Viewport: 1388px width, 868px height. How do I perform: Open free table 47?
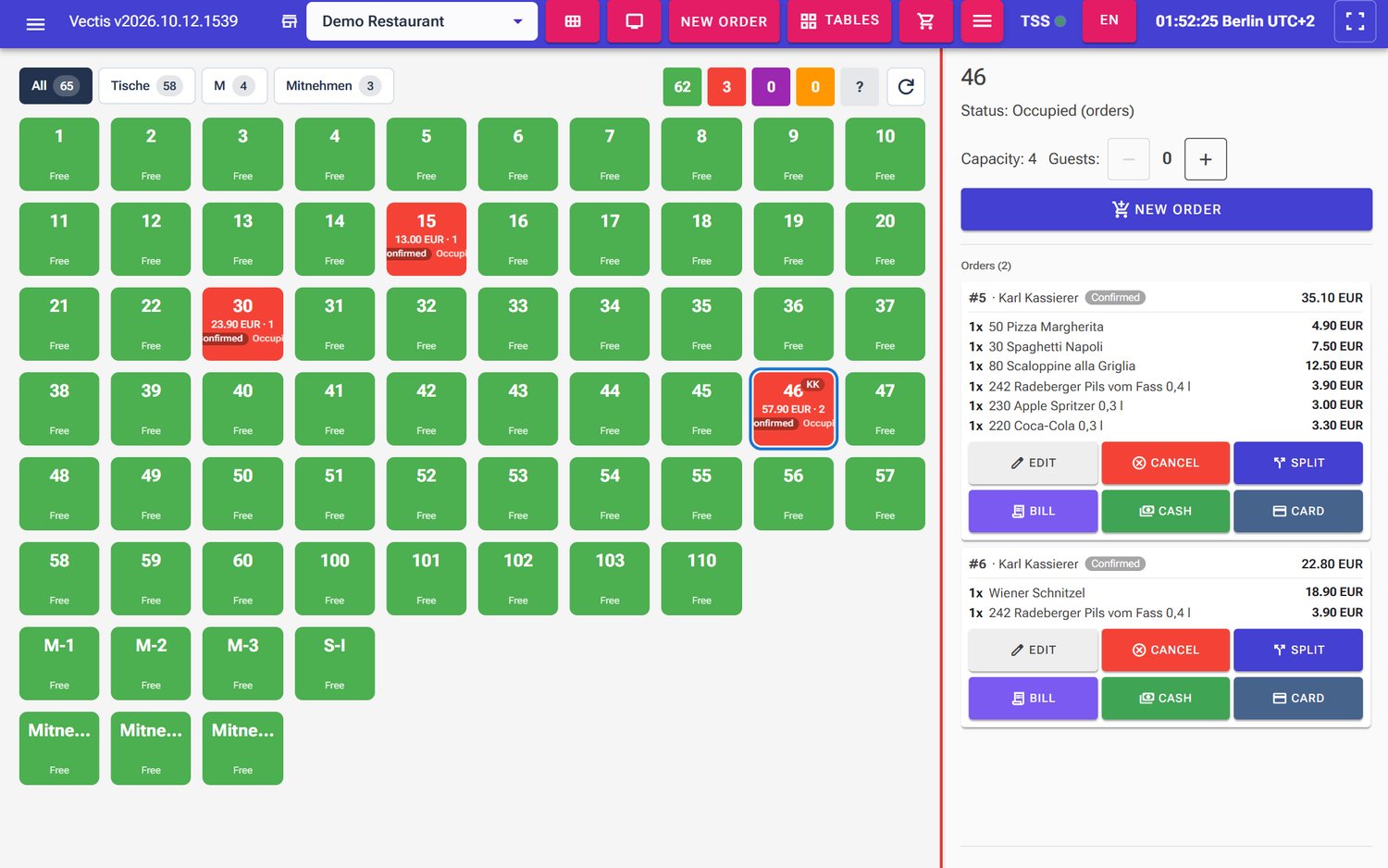click(x=885, y=409)
